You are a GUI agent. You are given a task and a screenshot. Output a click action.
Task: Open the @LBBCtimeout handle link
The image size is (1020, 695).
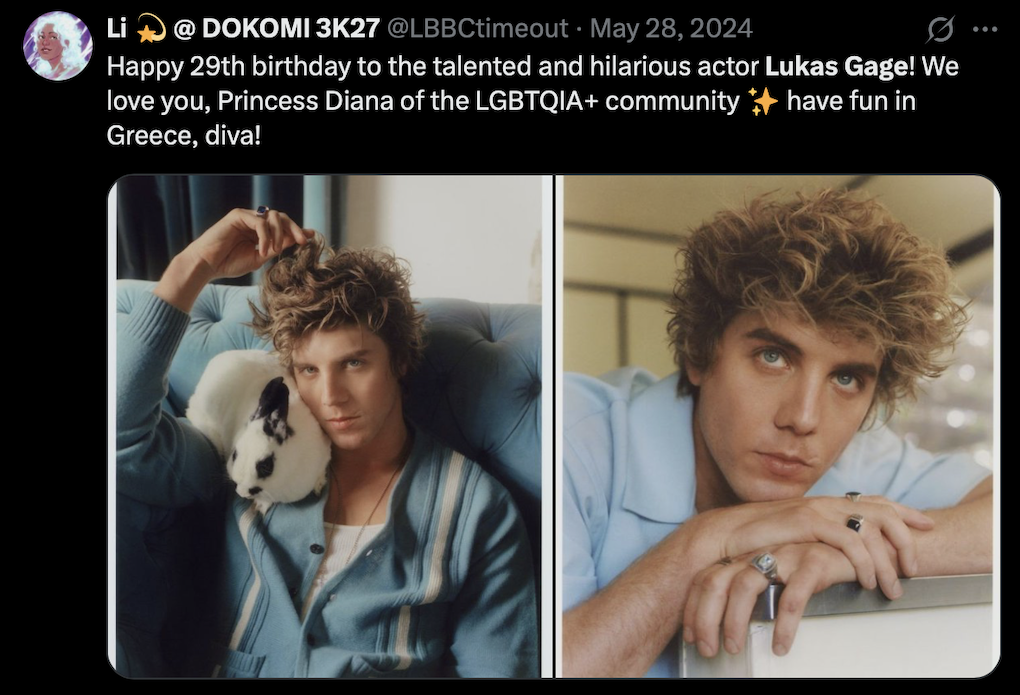[x=477, y=29]
